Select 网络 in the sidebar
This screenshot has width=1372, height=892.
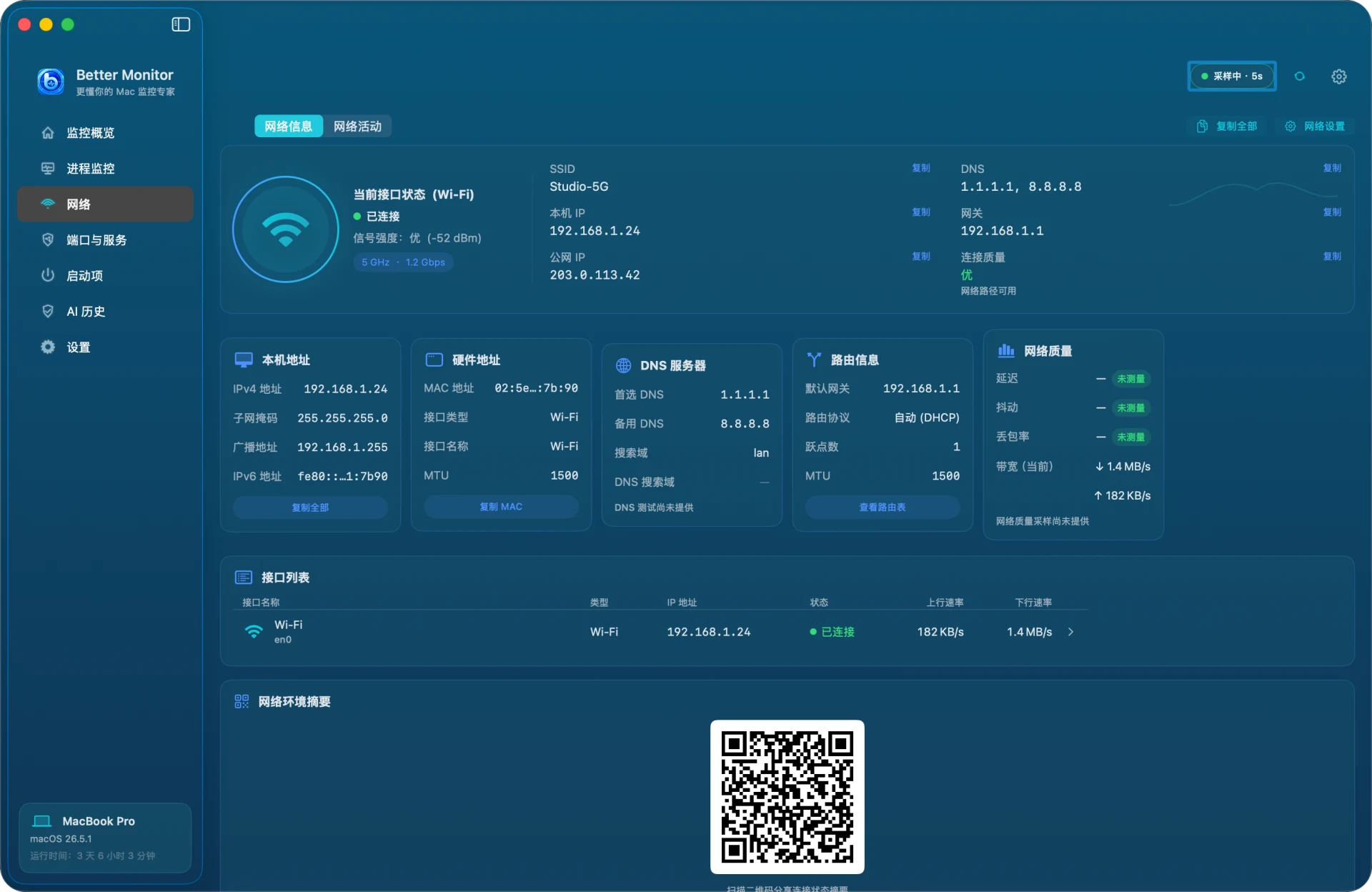pos(105,204)
